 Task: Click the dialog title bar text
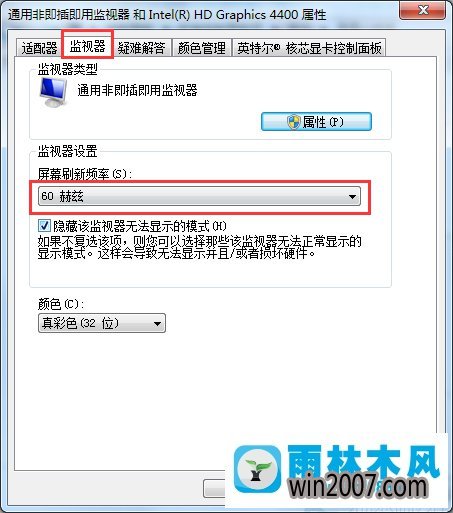(x=167, y=15)
